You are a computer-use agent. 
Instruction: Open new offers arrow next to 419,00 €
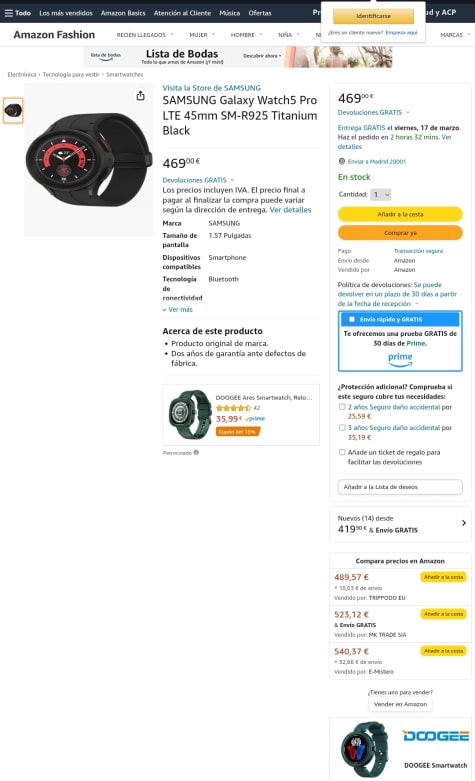(x=464, y=523)
